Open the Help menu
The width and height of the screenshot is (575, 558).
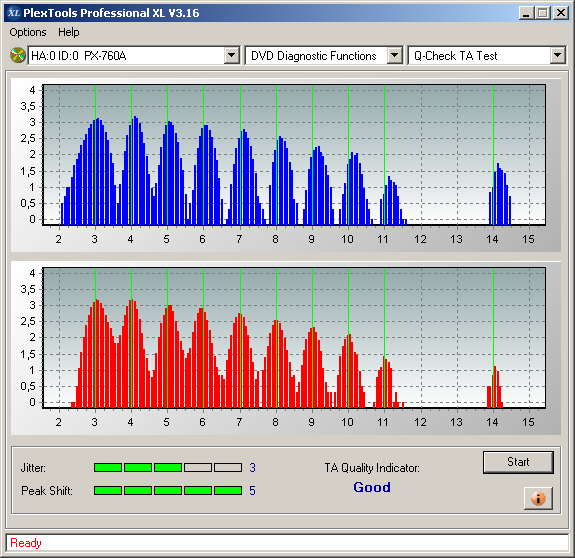(x=69, y=32)
